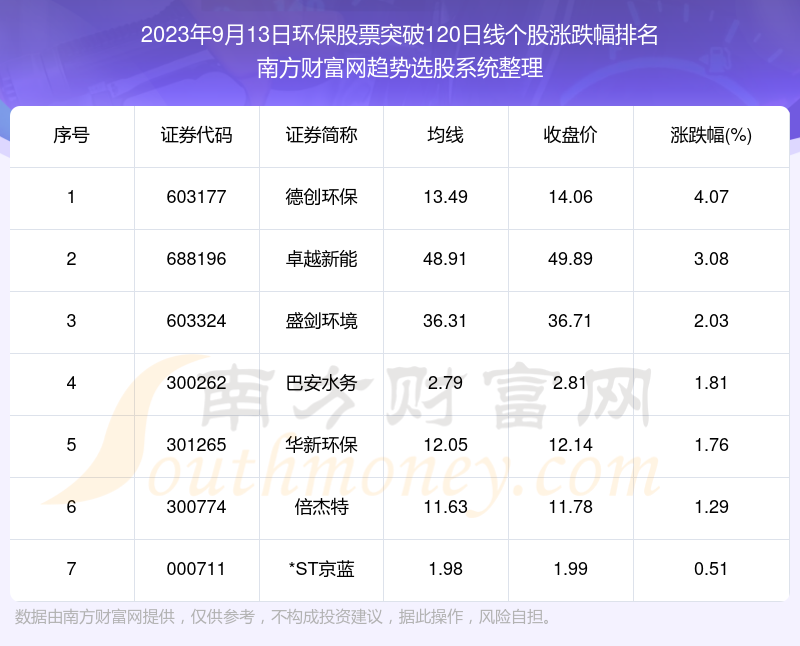Image resolution: width=800 pixels, height=646 pixels.
Task: Click the 收盘价 column header
Action: coord(570,135)
